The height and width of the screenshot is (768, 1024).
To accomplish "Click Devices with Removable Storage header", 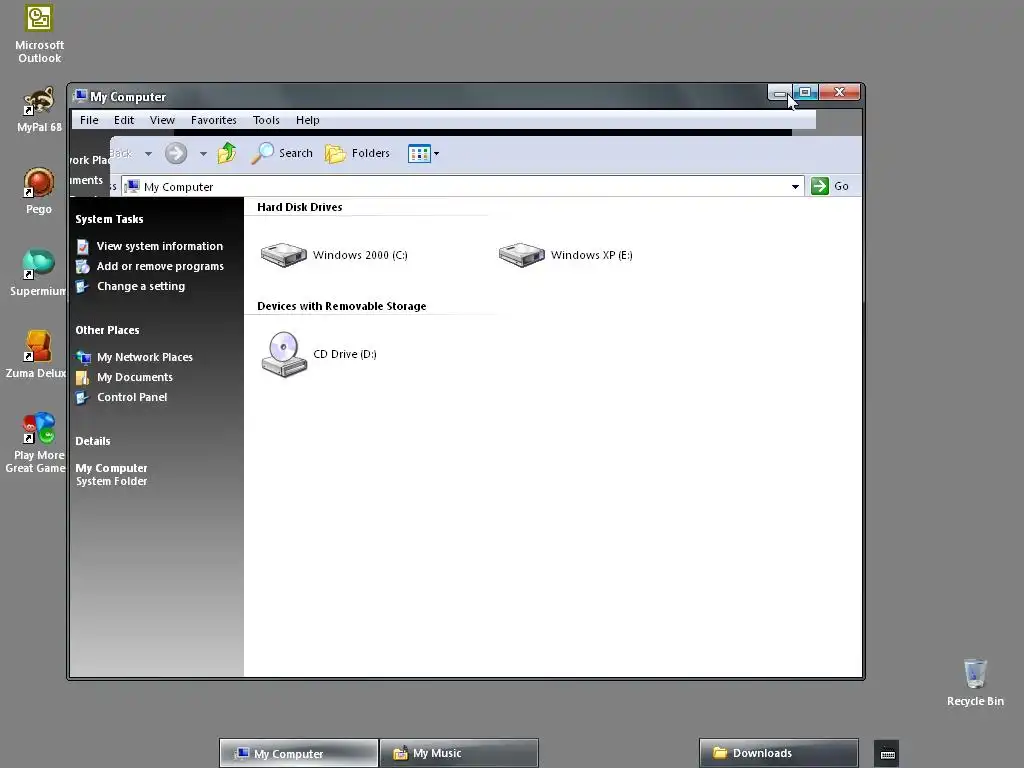I will click(x=342, y=306).
